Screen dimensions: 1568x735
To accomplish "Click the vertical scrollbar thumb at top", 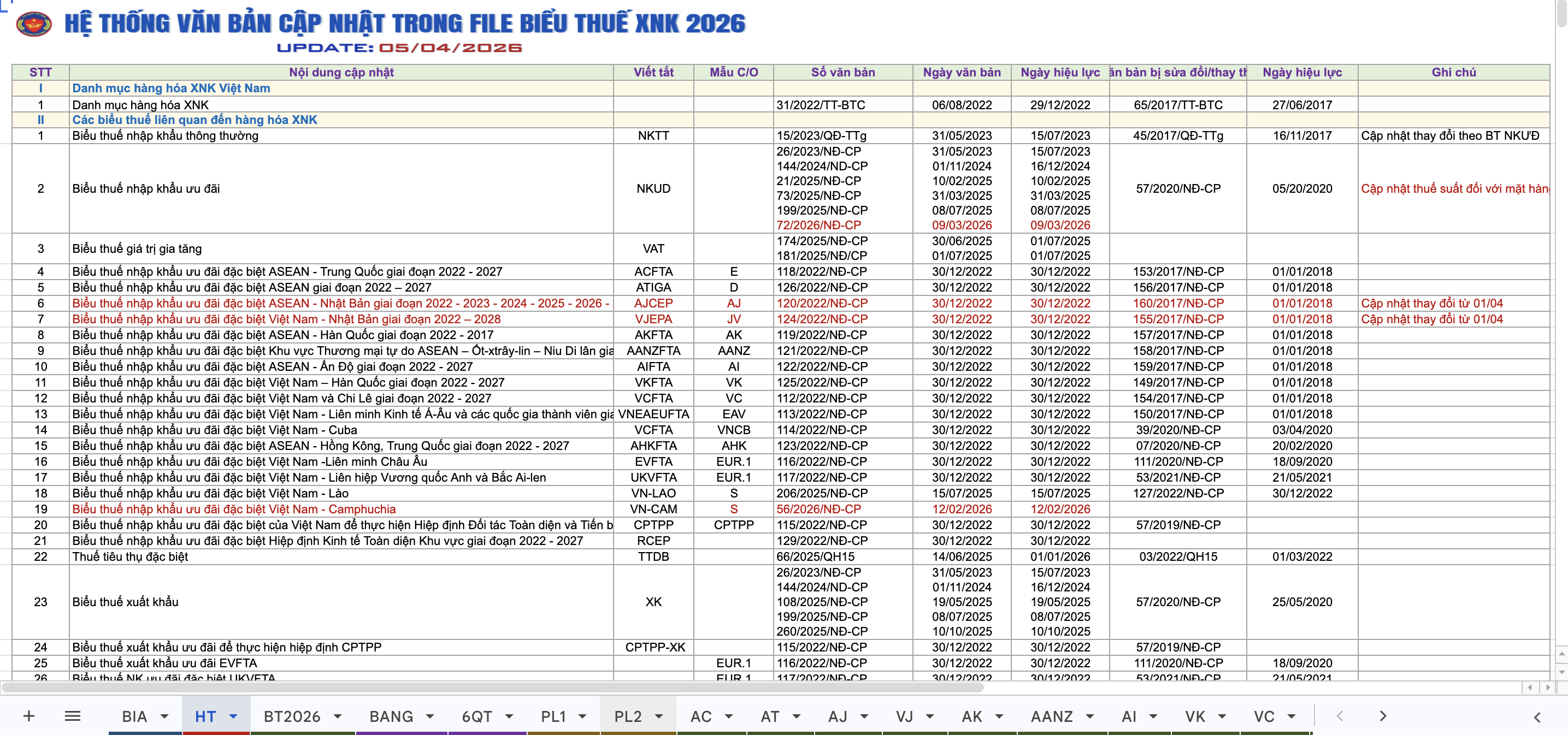I will [1562, 14].
